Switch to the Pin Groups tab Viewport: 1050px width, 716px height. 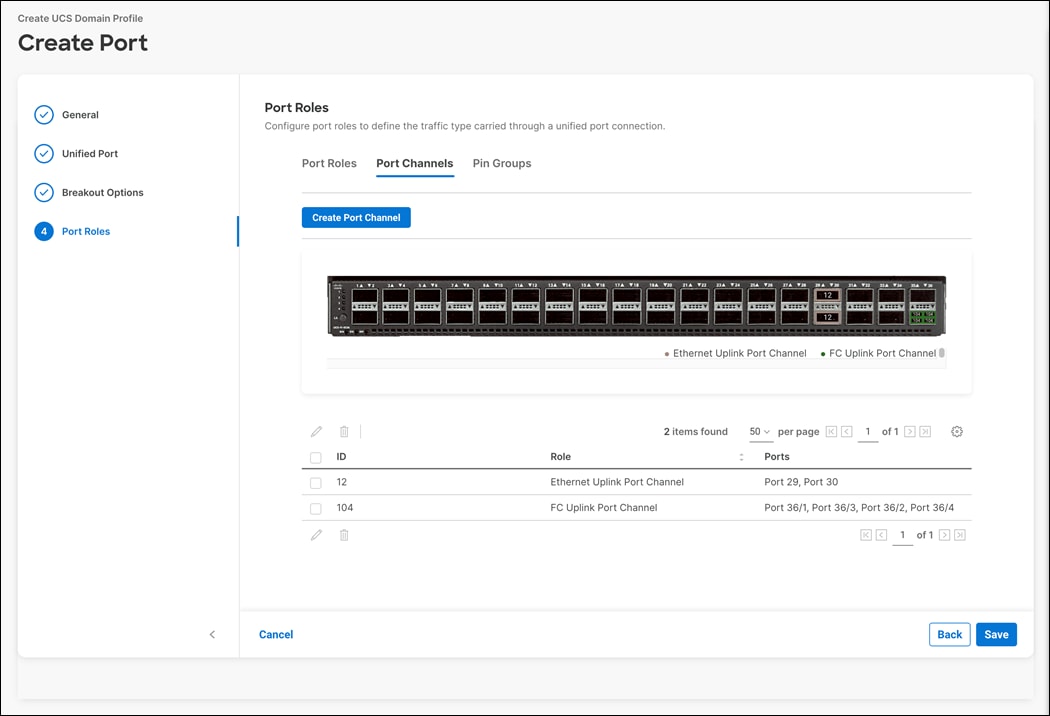point(502,163)
